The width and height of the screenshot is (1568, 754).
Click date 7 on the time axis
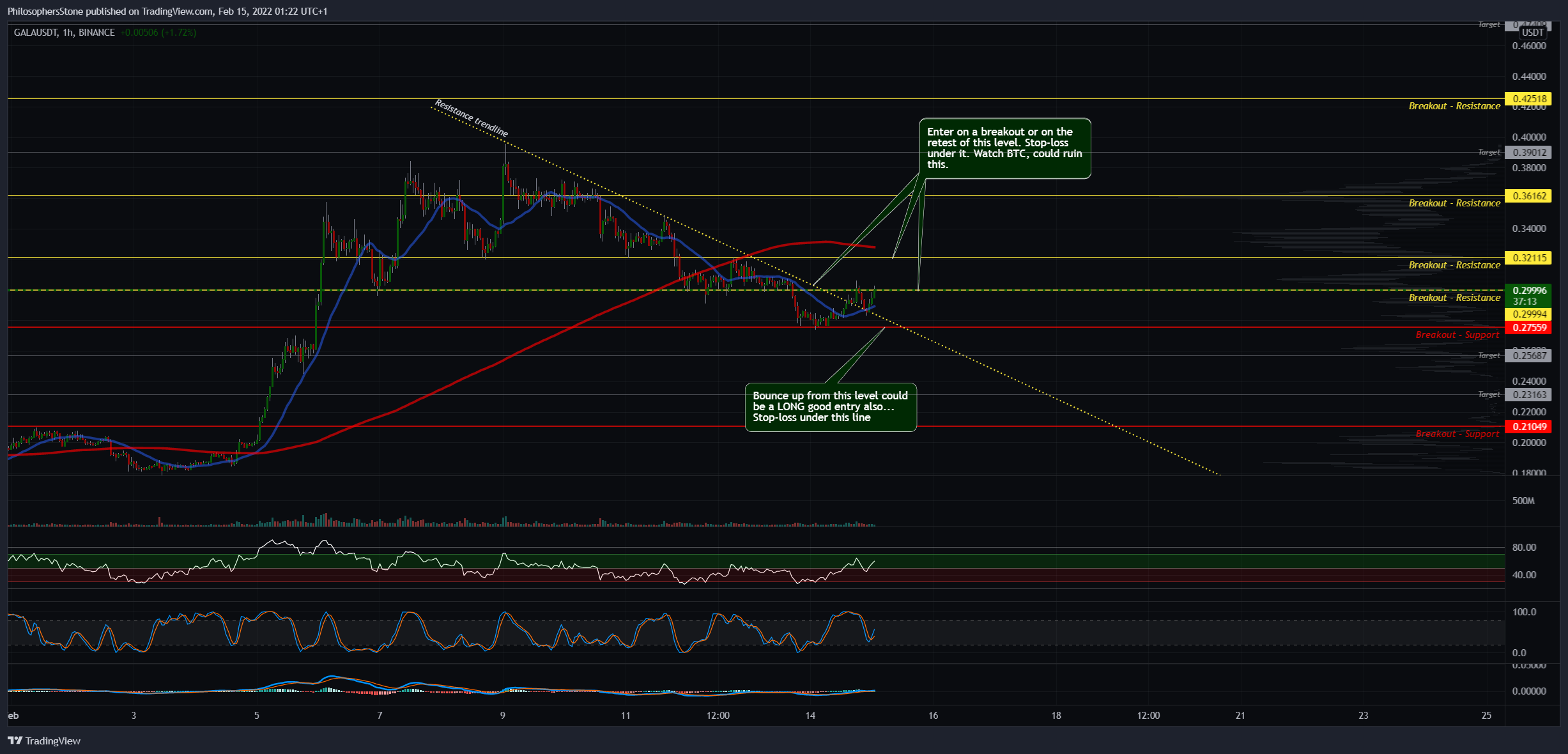click(x=380, y=716)
